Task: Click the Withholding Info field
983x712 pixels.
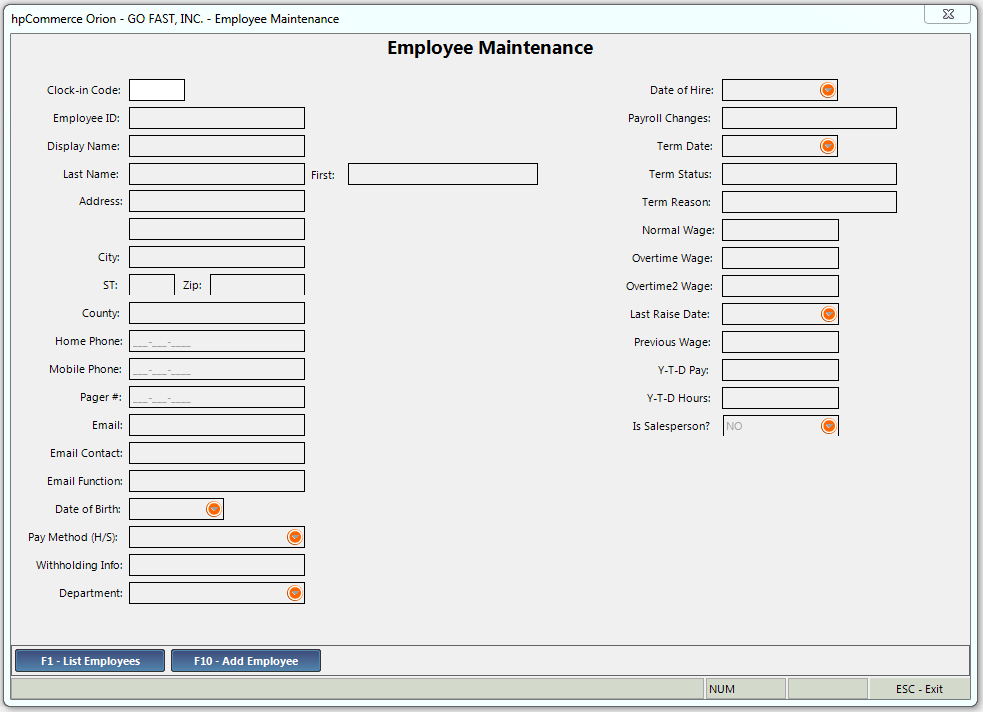Action: coord(216,564)
